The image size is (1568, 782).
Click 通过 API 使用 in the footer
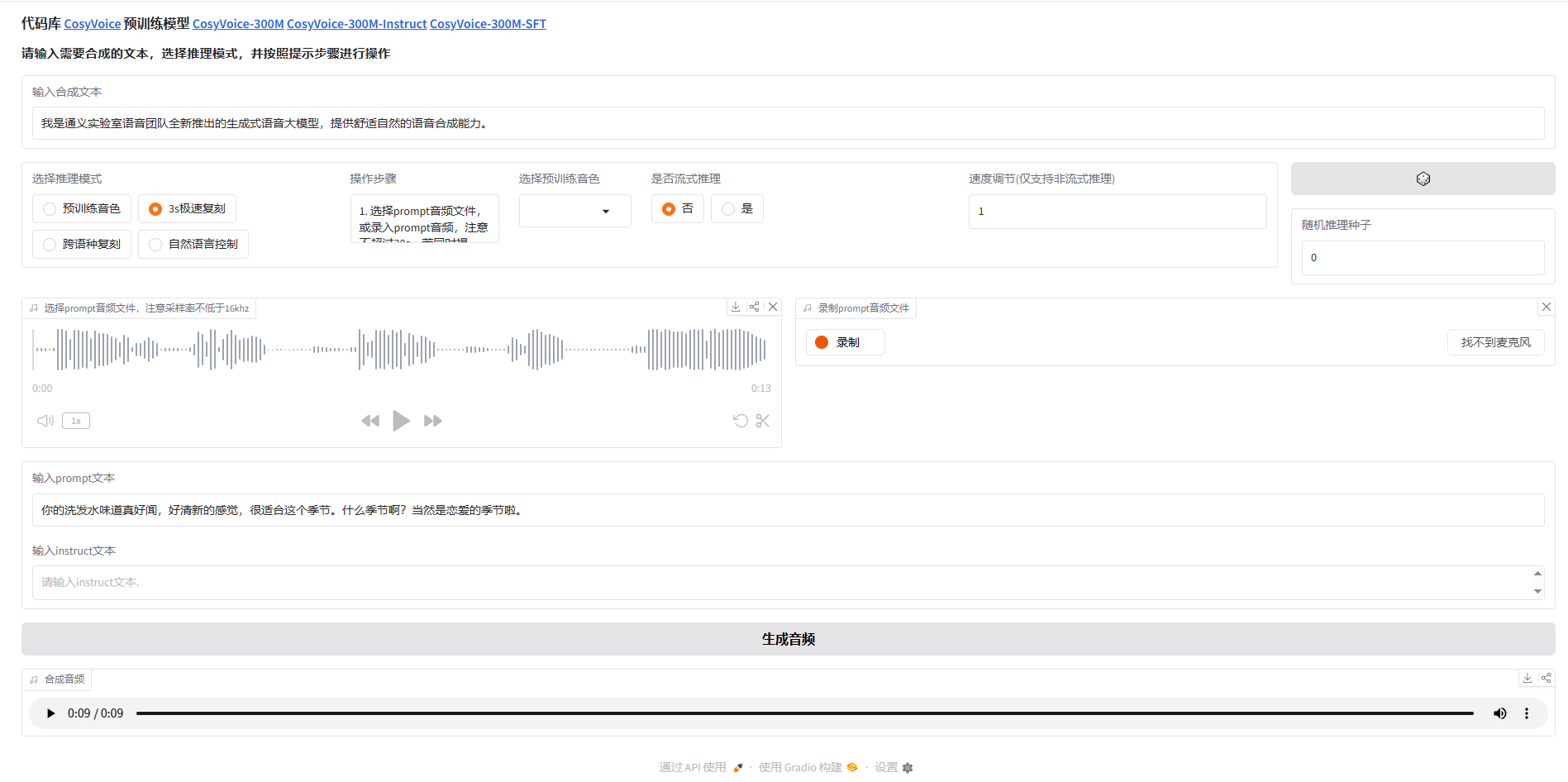point(693,767)
